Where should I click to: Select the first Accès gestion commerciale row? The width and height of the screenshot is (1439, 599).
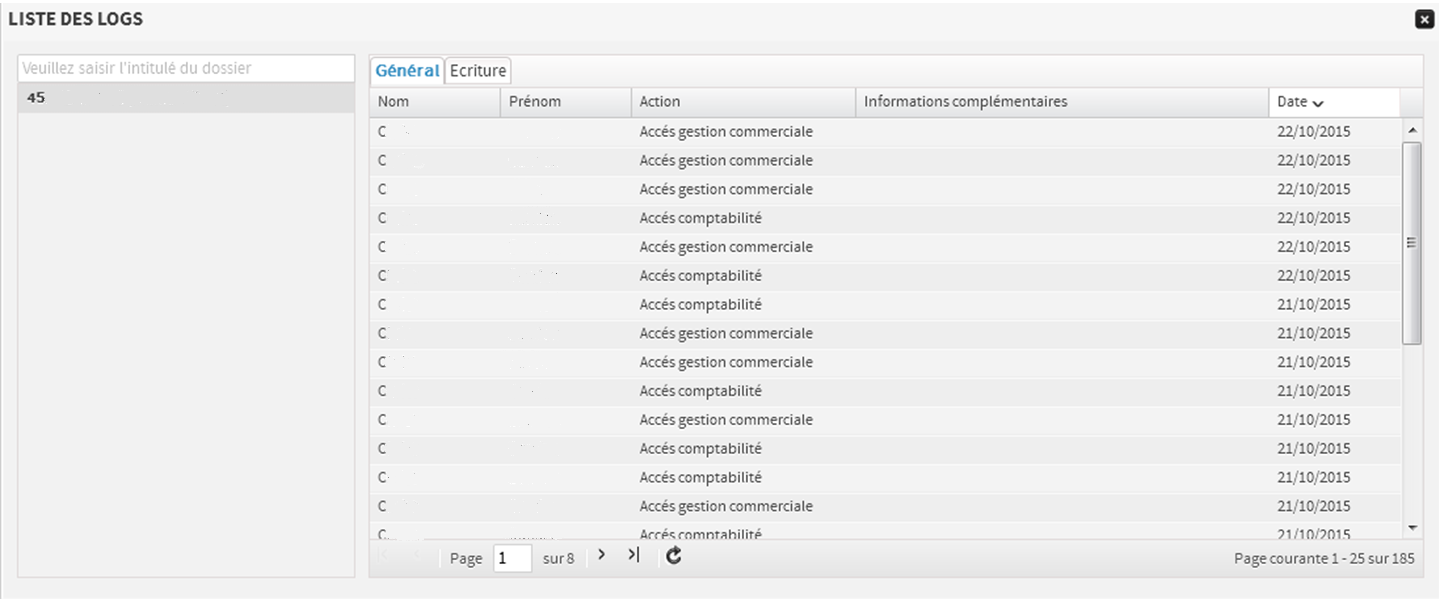(726, 132)
